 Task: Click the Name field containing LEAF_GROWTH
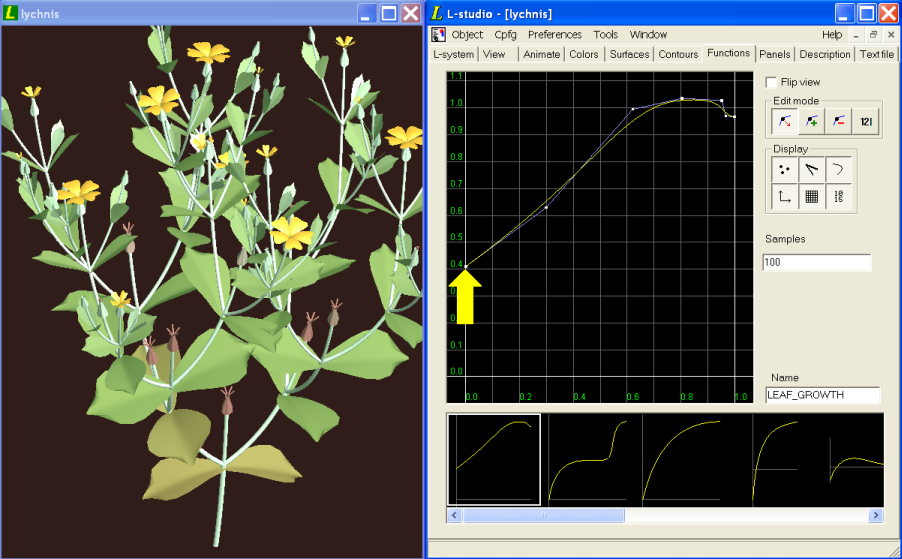coord(823,395)
